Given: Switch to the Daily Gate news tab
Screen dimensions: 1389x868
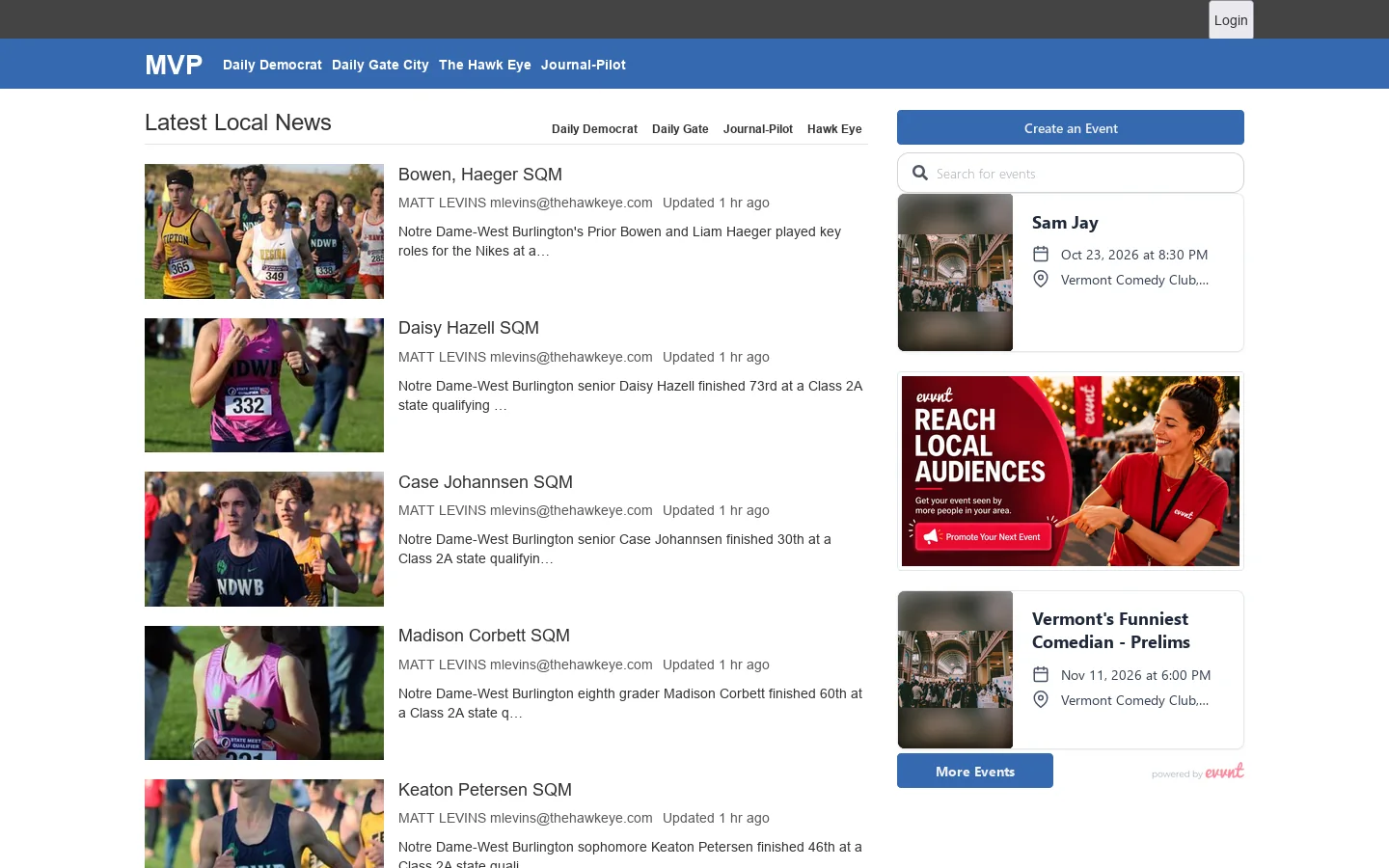Looking at the screenshot, I should (x=680, y=129).
